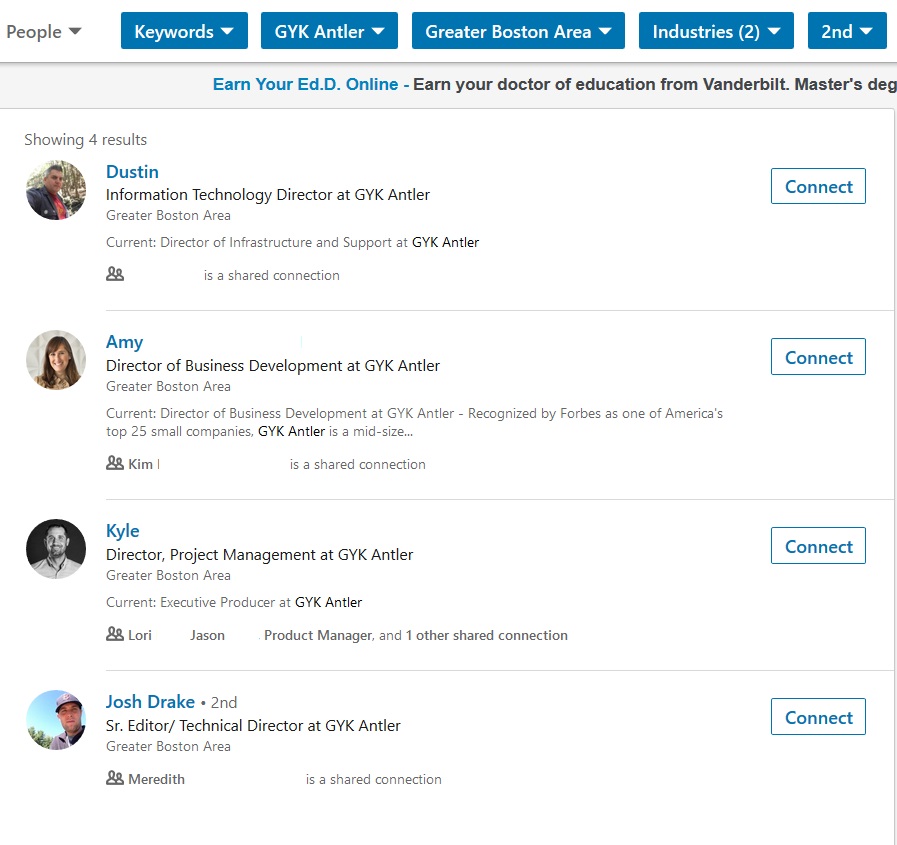897x845 pixels.
Task: Expand the GYK Antler company filter
Action: 329,32
